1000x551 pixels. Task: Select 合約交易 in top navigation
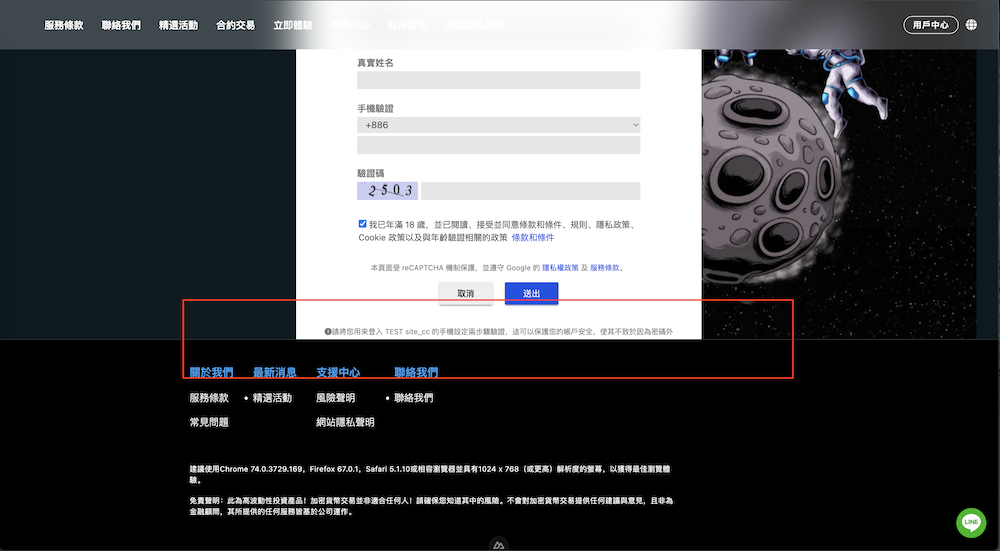tap(235, 25)
